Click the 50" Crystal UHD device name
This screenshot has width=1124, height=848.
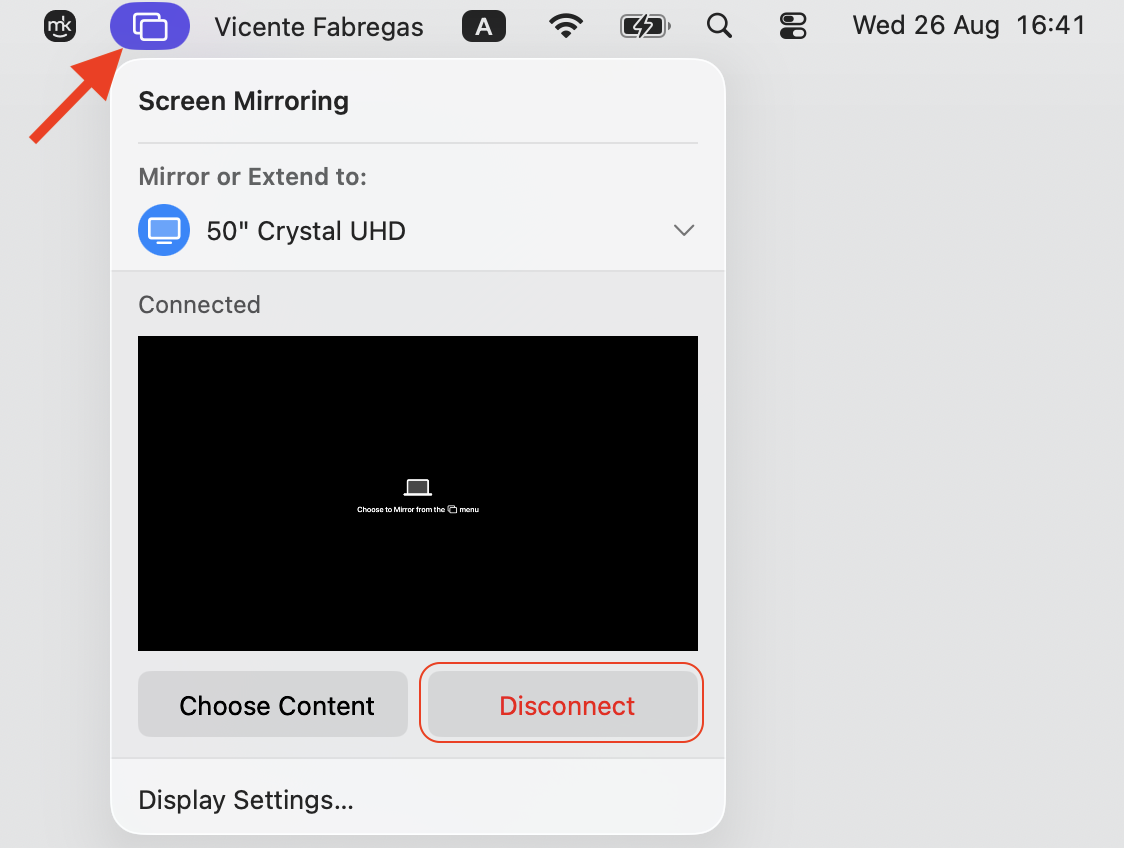pos(306,231)
